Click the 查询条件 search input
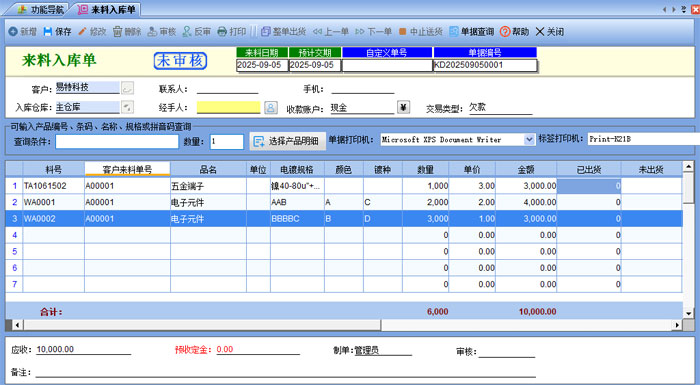Screen dimensions: 700x385 tap(117, 141)
